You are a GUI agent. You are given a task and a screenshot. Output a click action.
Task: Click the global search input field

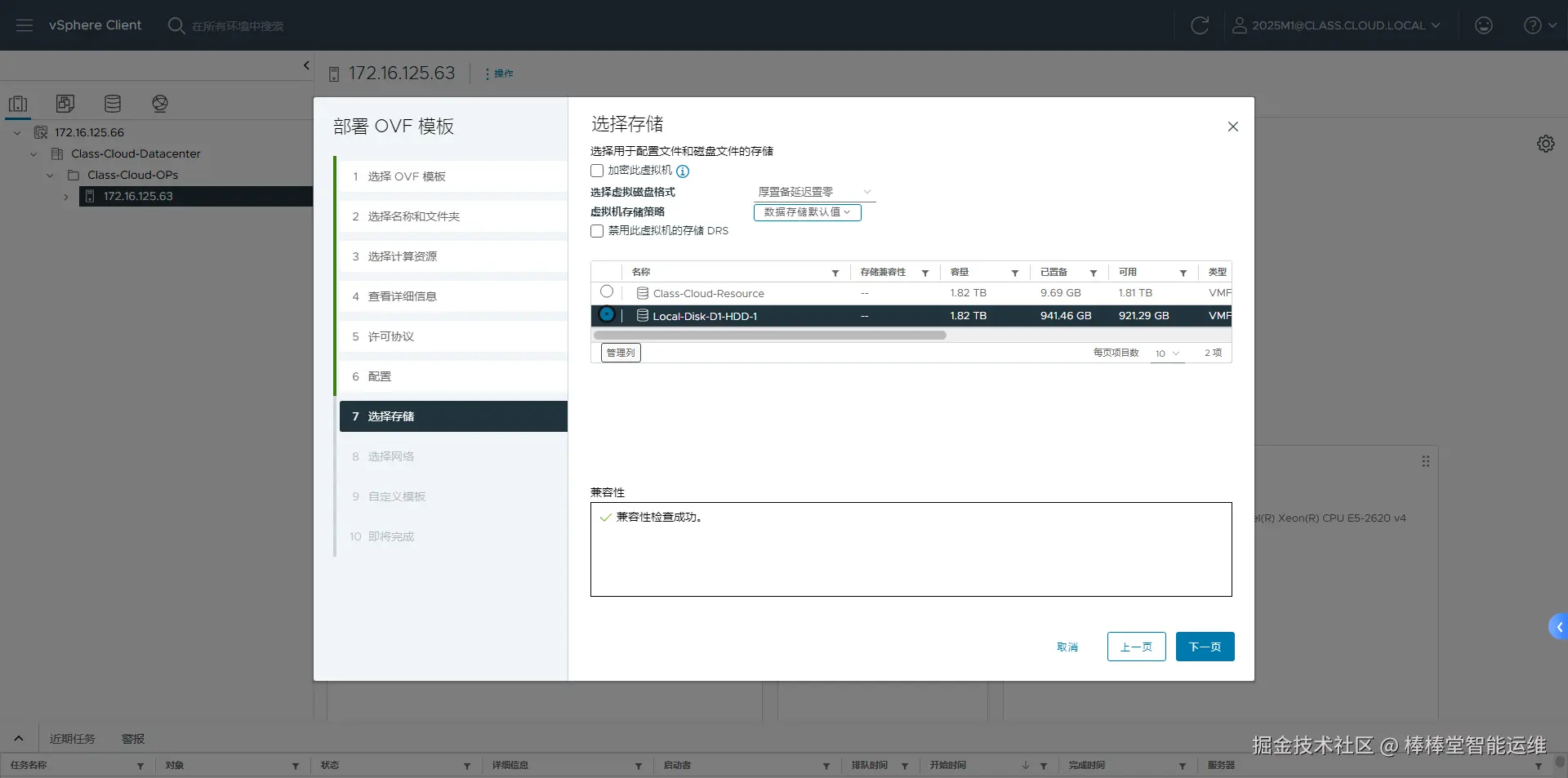[x=238, y=26]
